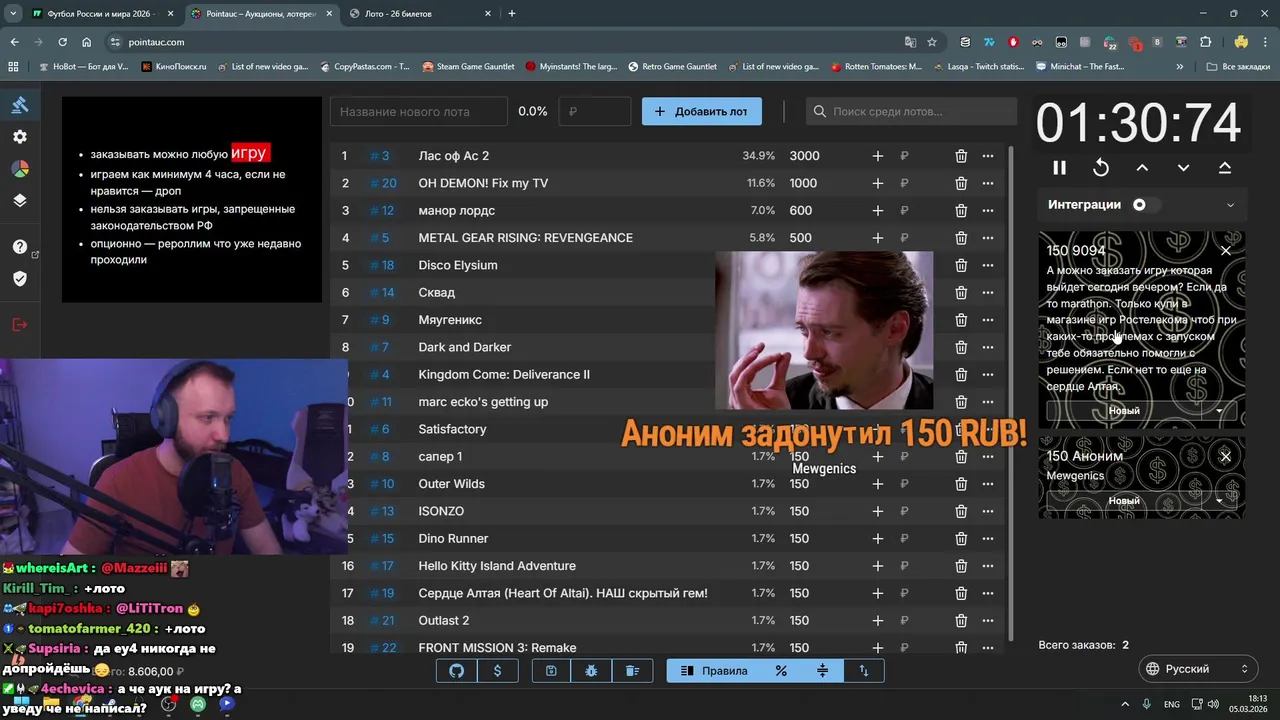Viewport: 1280px width, 720px height.
Task: Open the help question mark link
Action: [20, 247]
